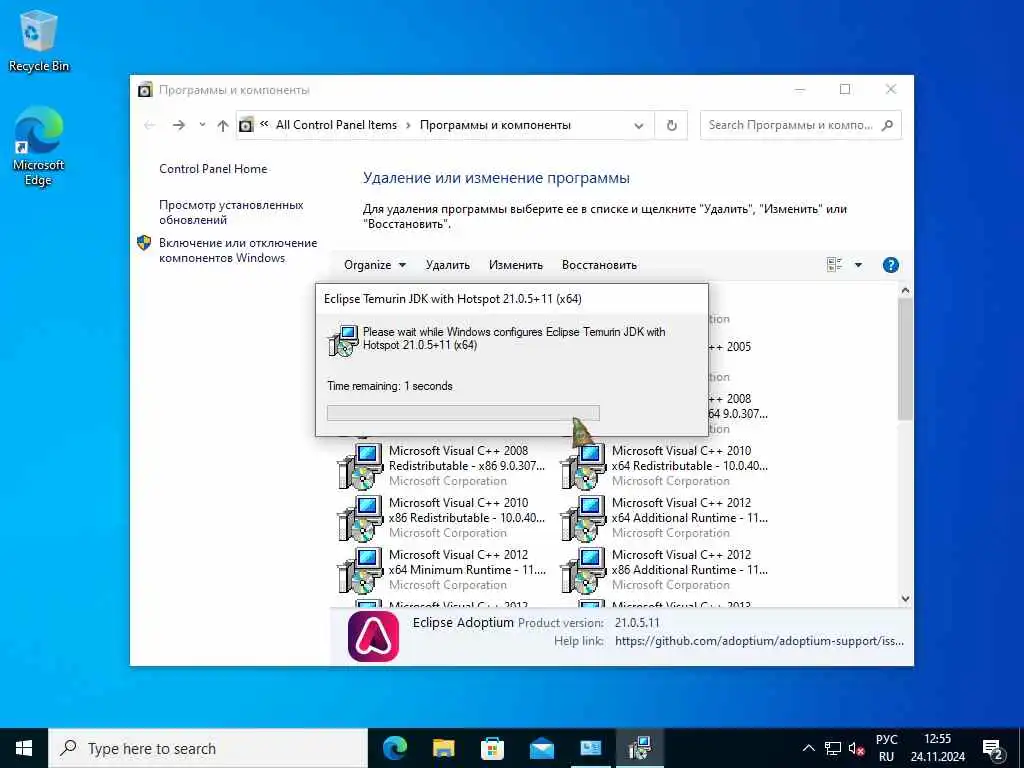This screenshot has height=768, width=1024.
Task: Click the search magnifier icon
Action: (887, 125)
